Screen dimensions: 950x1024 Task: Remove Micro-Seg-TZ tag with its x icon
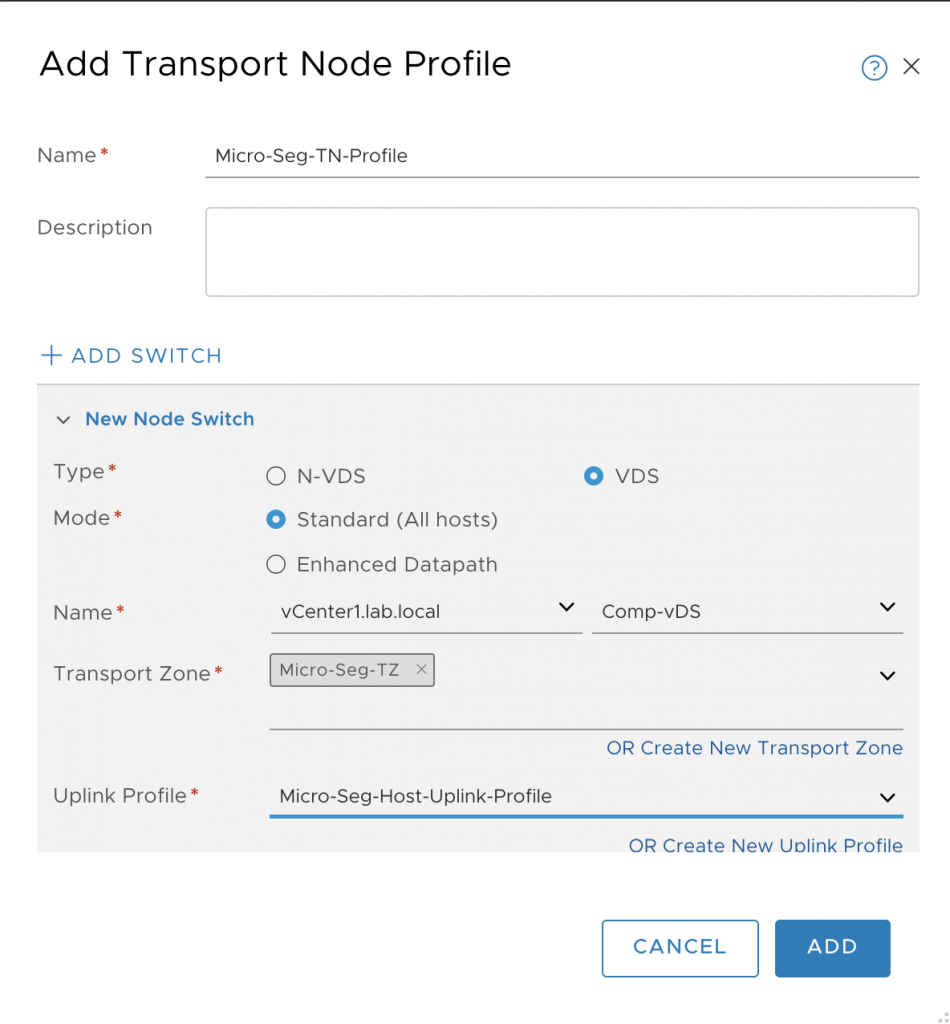pyautogui.click(x=421, y=669)
